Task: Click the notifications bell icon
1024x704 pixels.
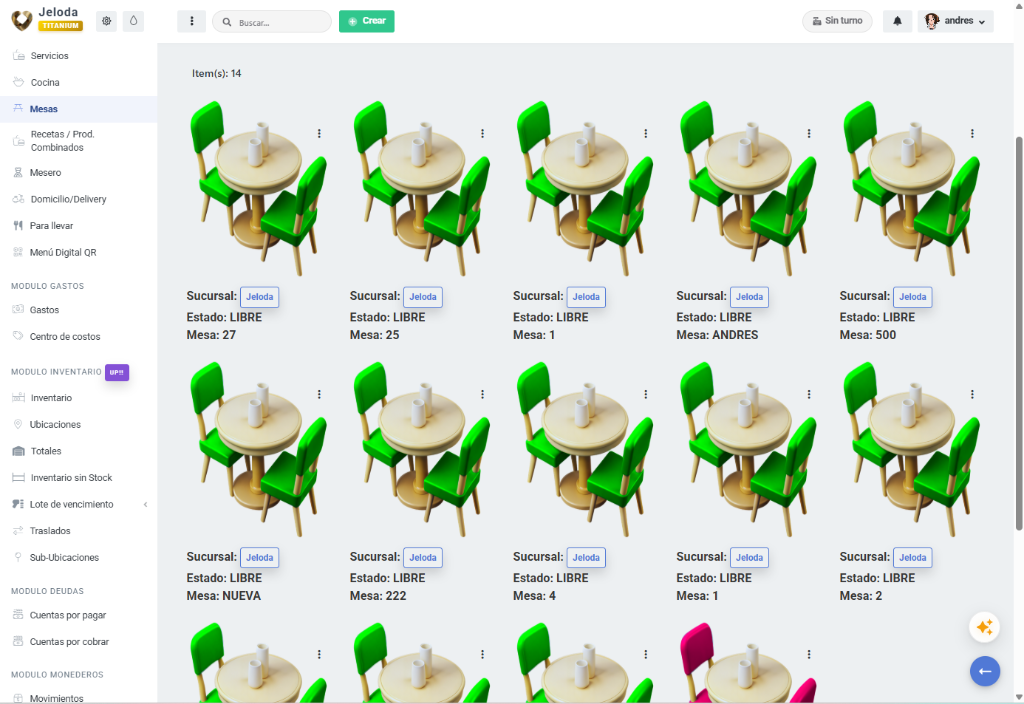Action: [897, 21]
